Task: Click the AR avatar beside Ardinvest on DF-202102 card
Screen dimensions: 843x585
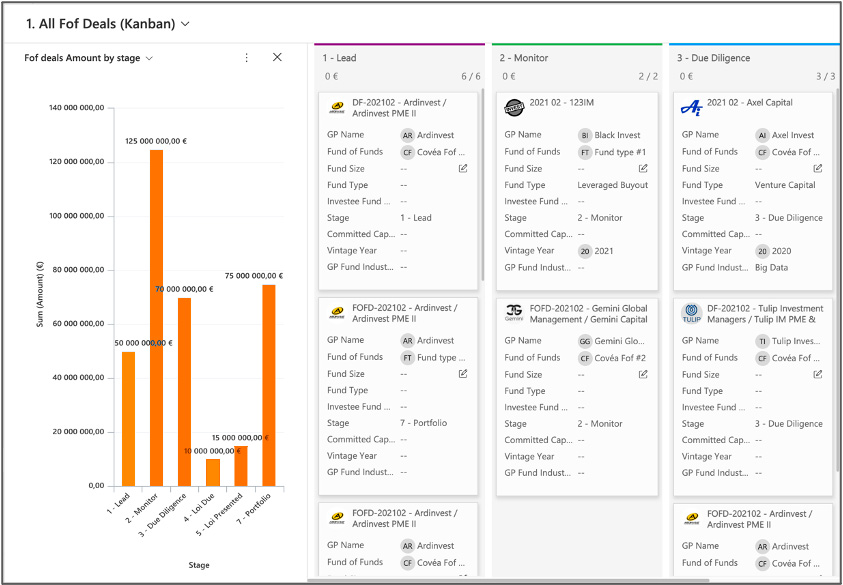Action: pos(407,135)
